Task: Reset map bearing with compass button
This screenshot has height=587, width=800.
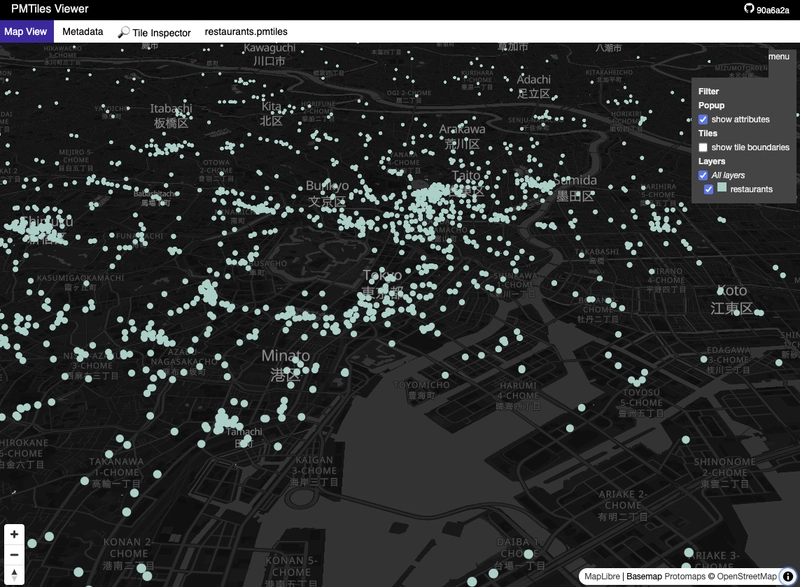Action: [x=14, y=575]
